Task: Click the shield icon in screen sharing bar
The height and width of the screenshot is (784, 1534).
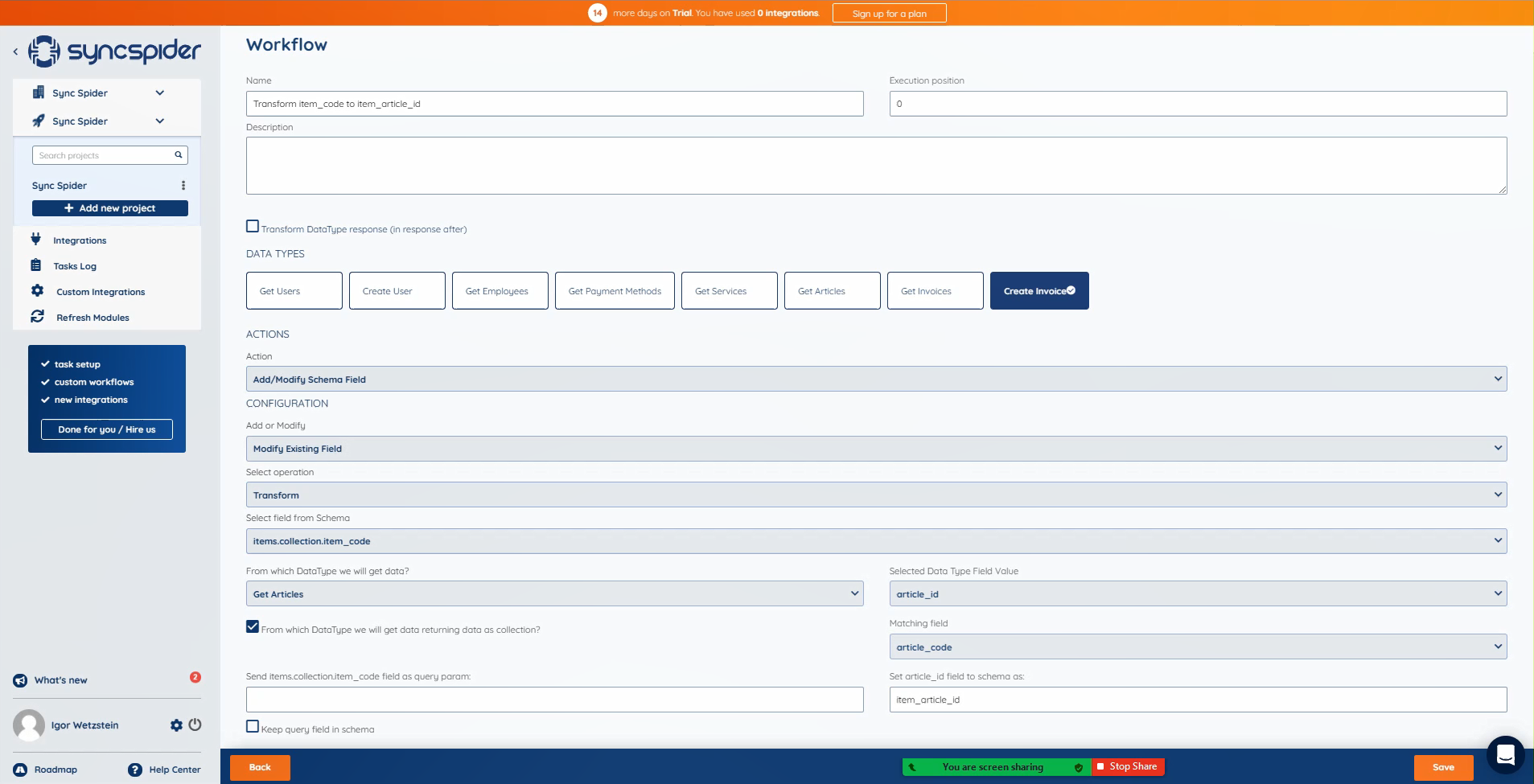Action: click(x=1079, y=767)
